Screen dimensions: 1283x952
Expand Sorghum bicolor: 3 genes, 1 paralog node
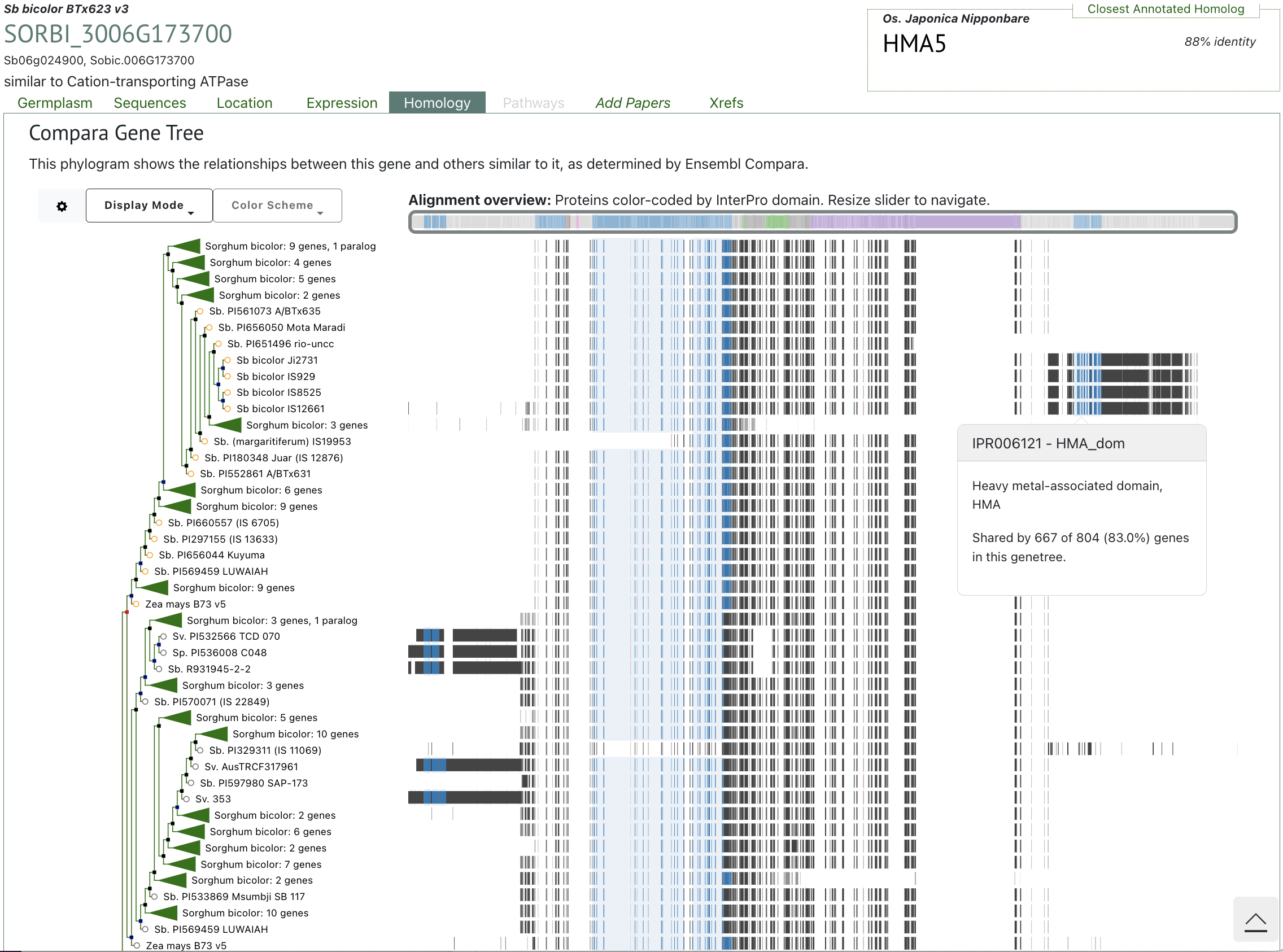pos(168,620)
